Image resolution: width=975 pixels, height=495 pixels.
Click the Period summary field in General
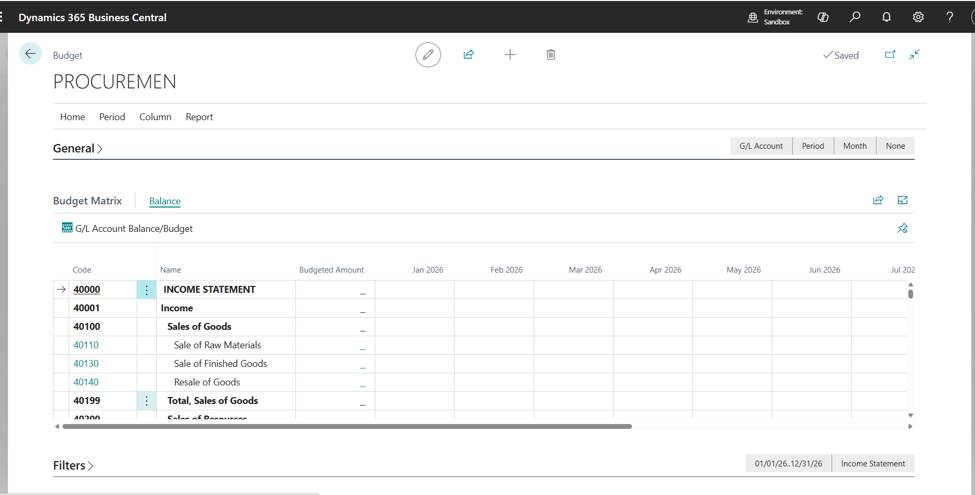coord(813,146)
